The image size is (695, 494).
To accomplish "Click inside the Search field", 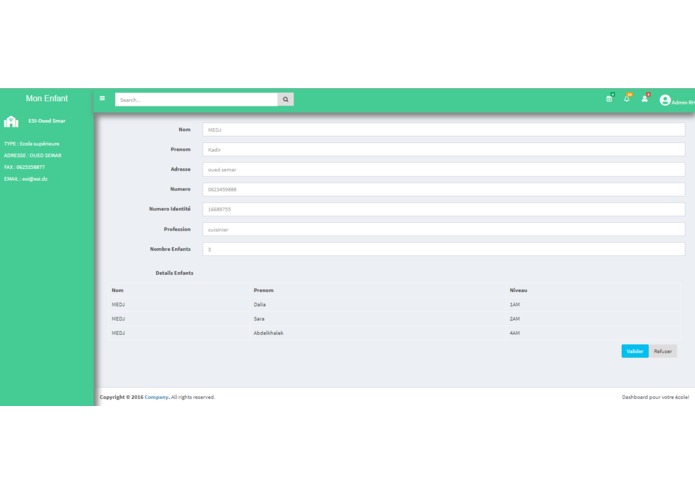I will [x=196, y=100].
